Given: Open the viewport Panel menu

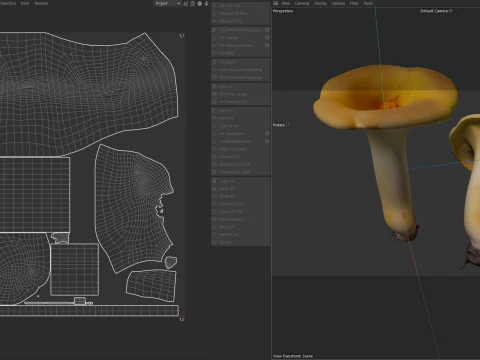Looking at the screenshot, I should coord(368,3).
